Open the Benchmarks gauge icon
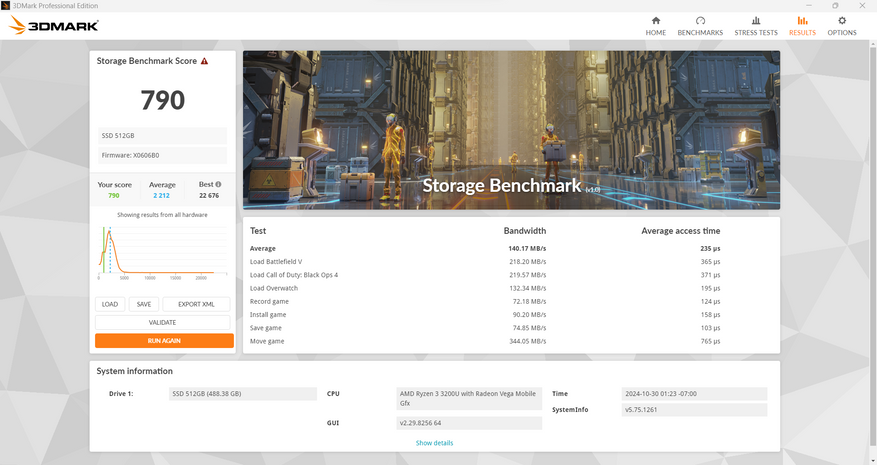This screenshot has width=877, height=465. coord(700,21)
